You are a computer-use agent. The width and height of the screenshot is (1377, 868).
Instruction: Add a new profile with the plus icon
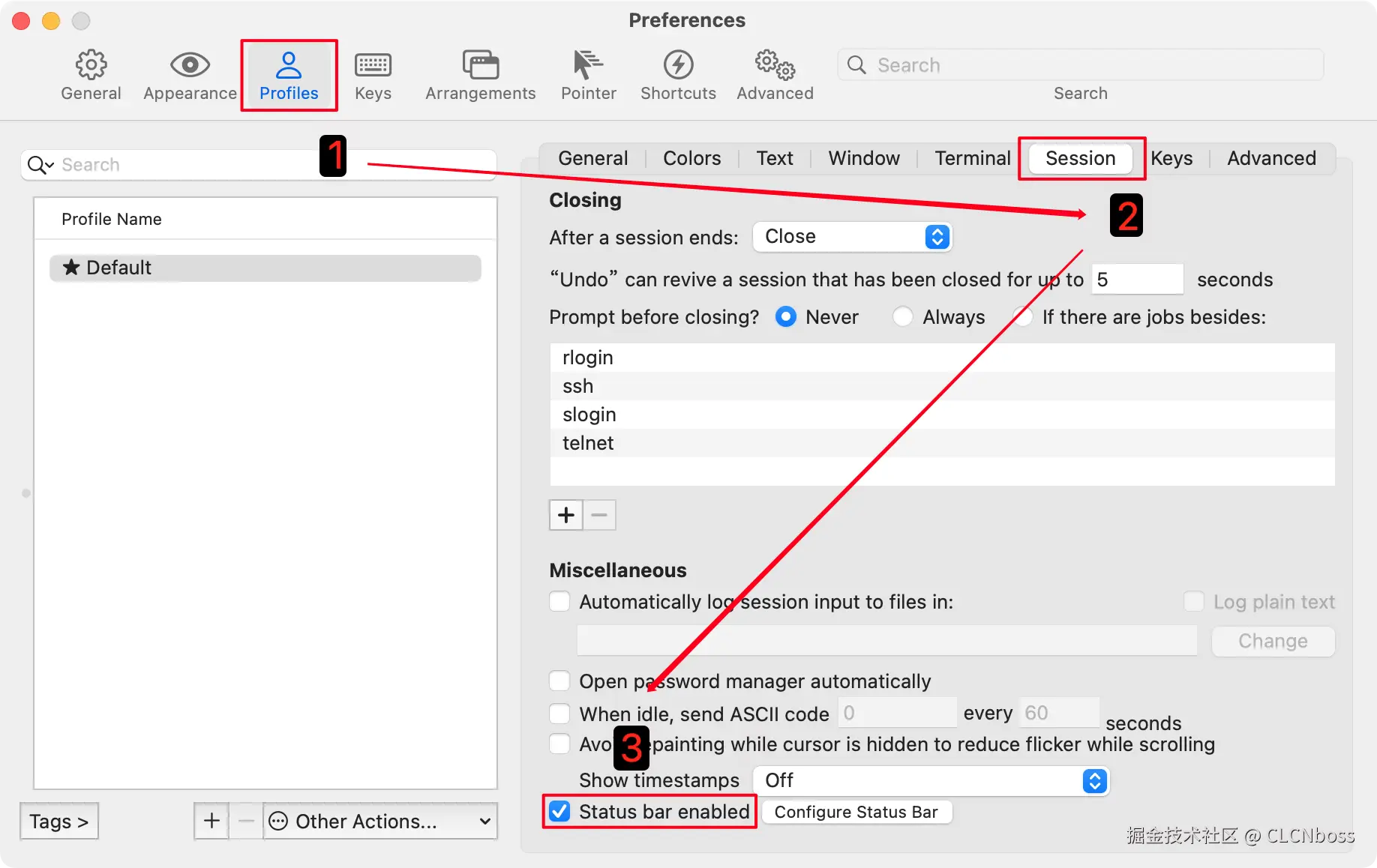click(x=211, y=821)
